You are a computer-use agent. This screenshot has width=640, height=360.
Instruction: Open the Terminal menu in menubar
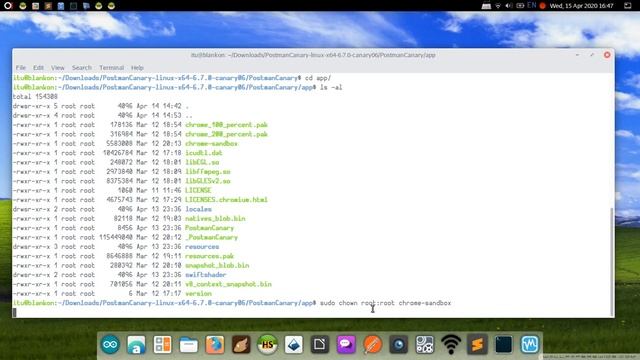tap(111, 67)
